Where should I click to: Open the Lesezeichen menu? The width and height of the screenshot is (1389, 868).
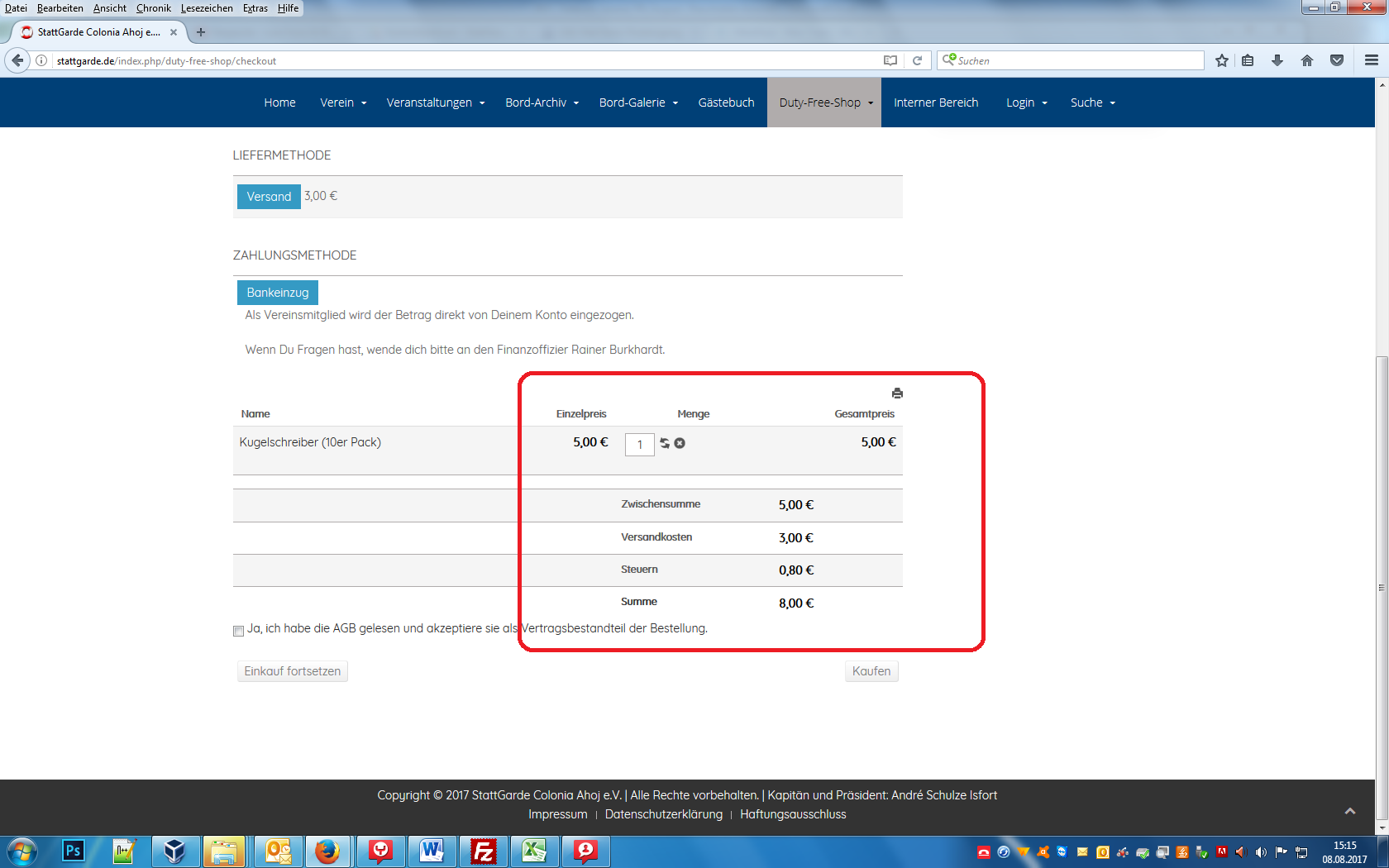(x=207, y=8)
